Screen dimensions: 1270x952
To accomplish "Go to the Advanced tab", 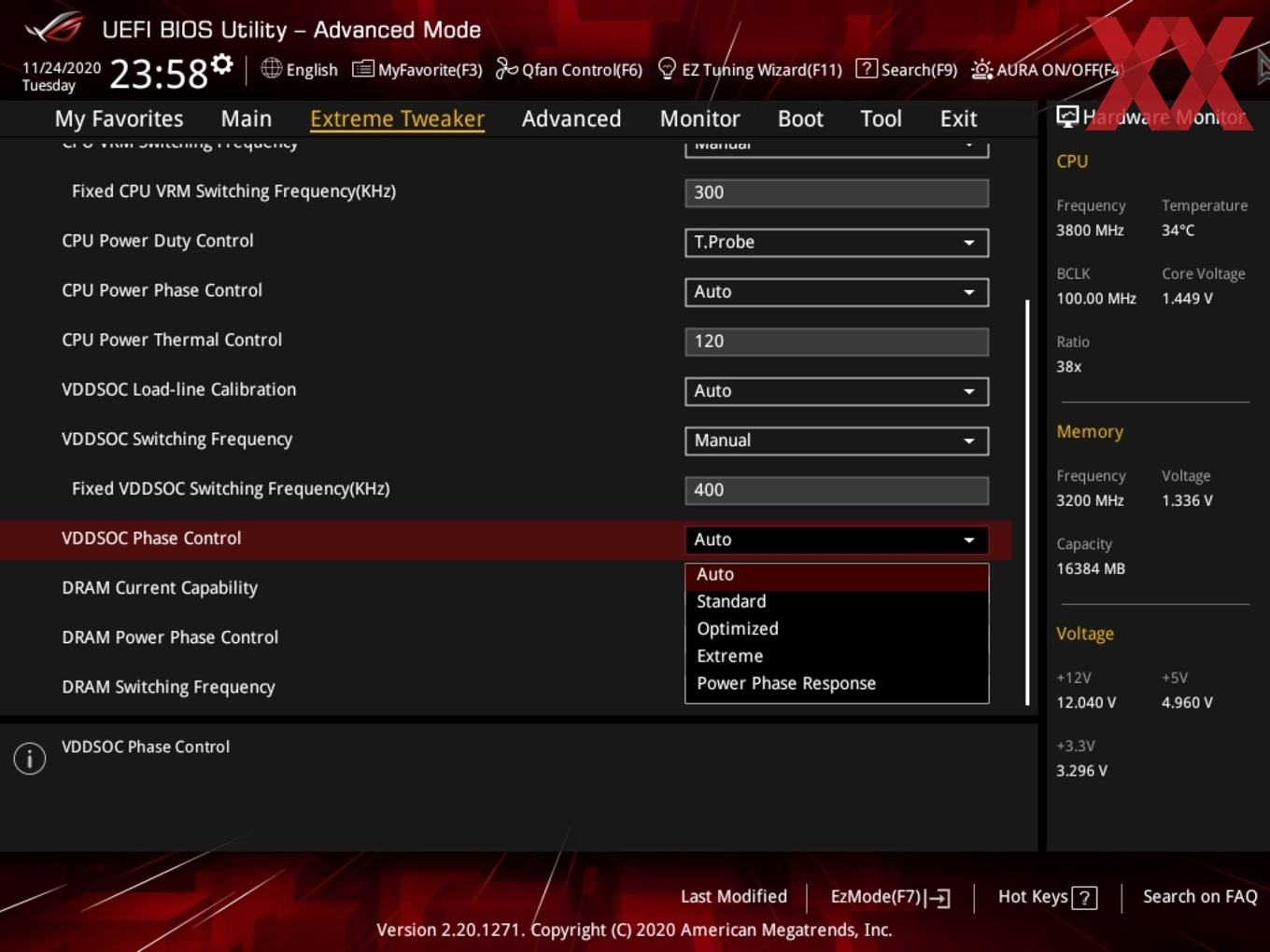I will pyautogui.click(x=571, y=119).
